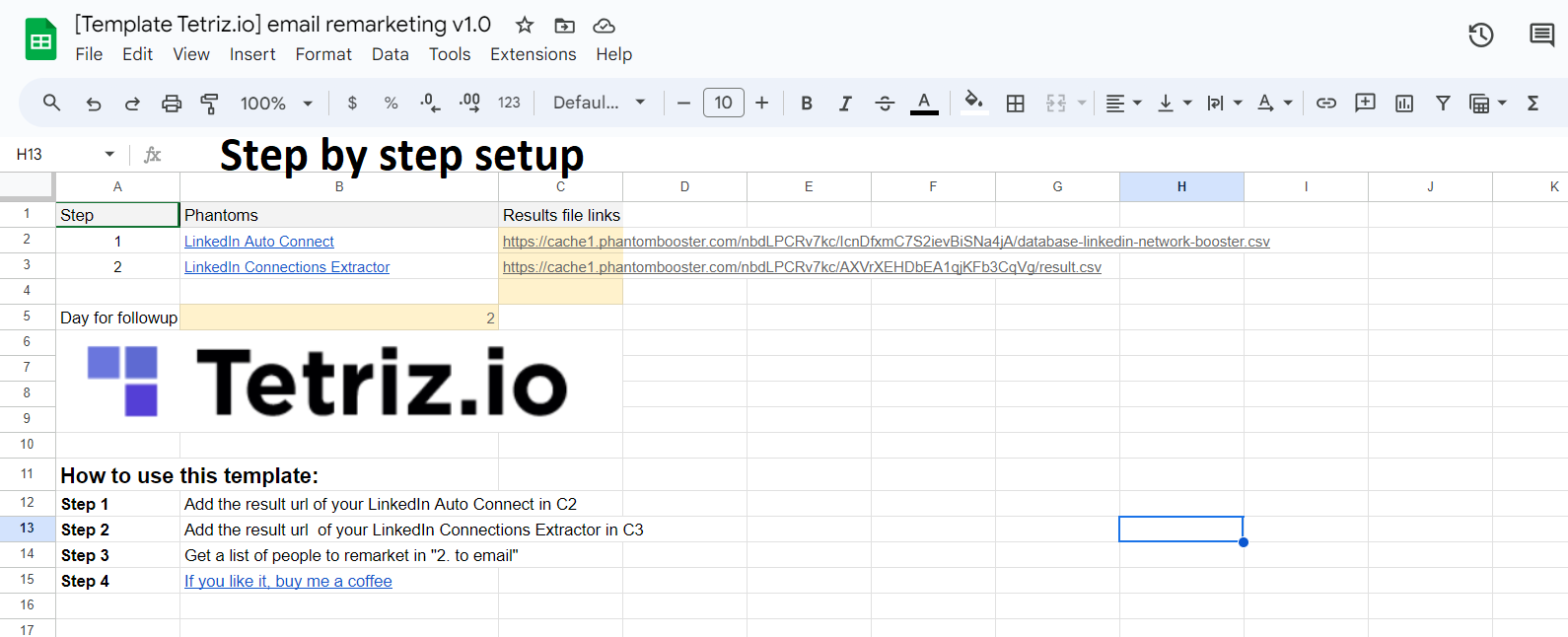Select column D header

click(x=684, y=186)
